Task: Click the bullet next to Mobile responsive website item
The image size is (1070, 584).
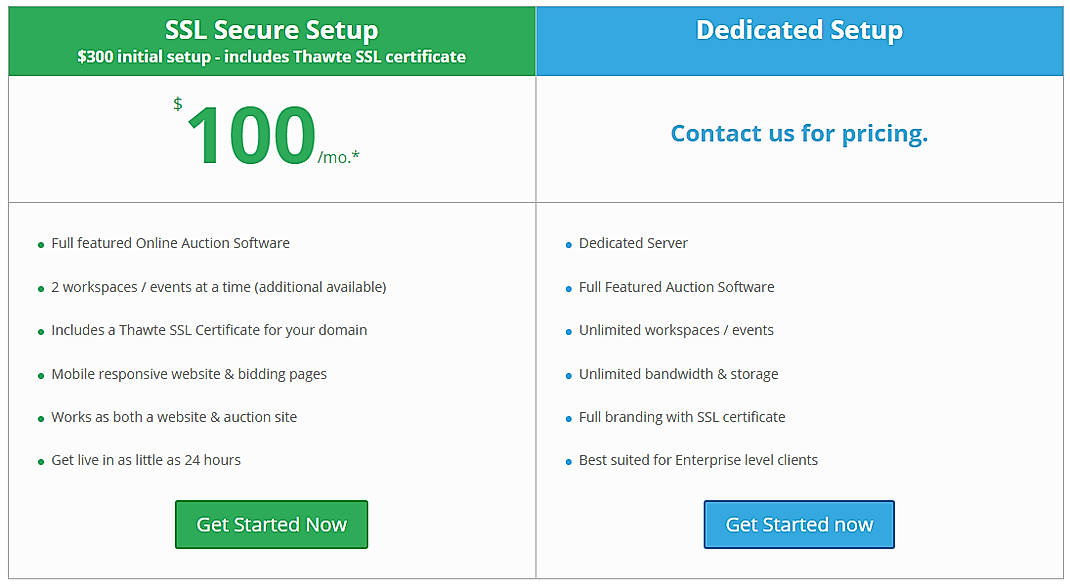Action: tap(41, 374)
